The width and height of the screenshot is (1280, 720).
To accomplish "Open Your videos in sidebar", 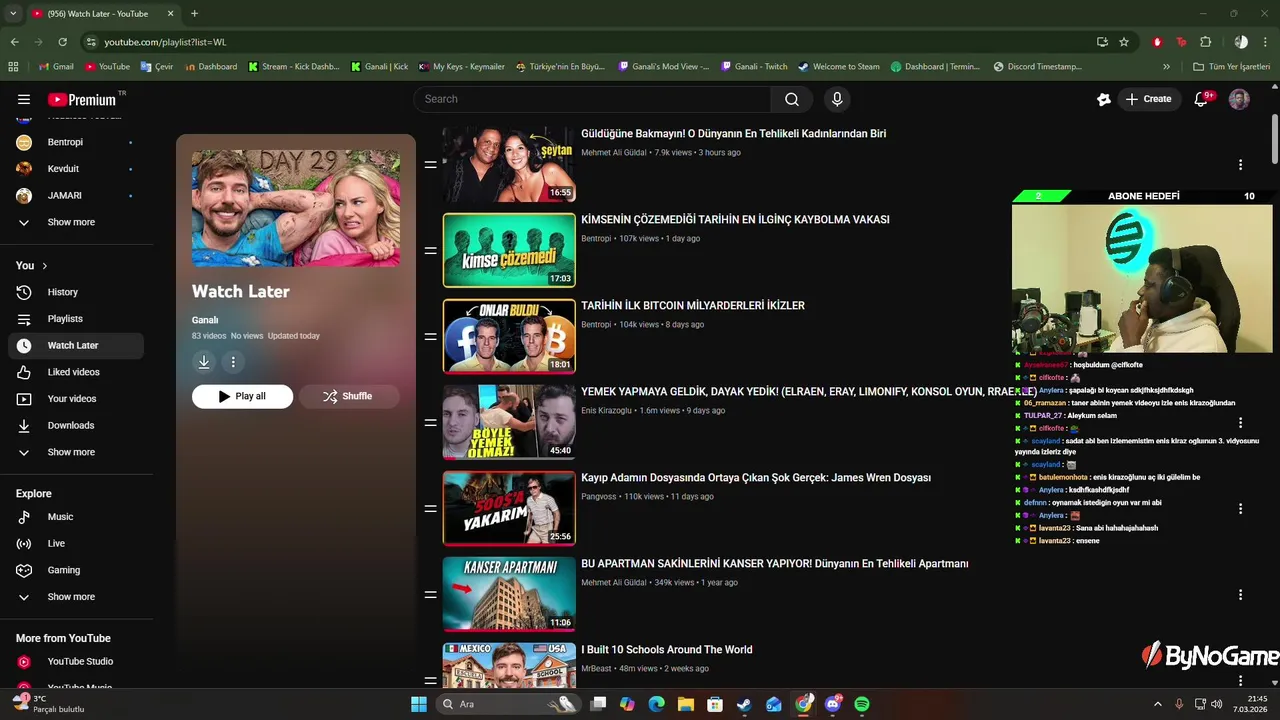I will (x=75, y=399).
